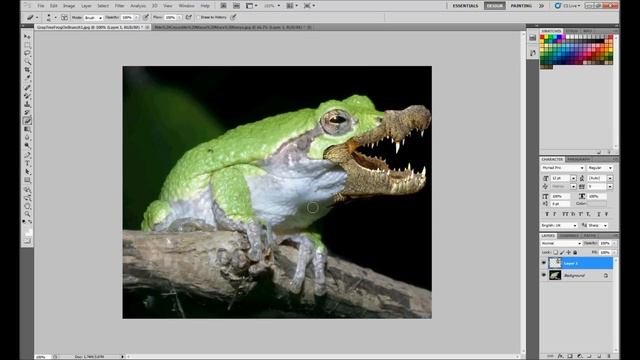This screenshot has height=360, width=640.
Task: Select the Spot Healing Brush tool
Action: (27, 87)
